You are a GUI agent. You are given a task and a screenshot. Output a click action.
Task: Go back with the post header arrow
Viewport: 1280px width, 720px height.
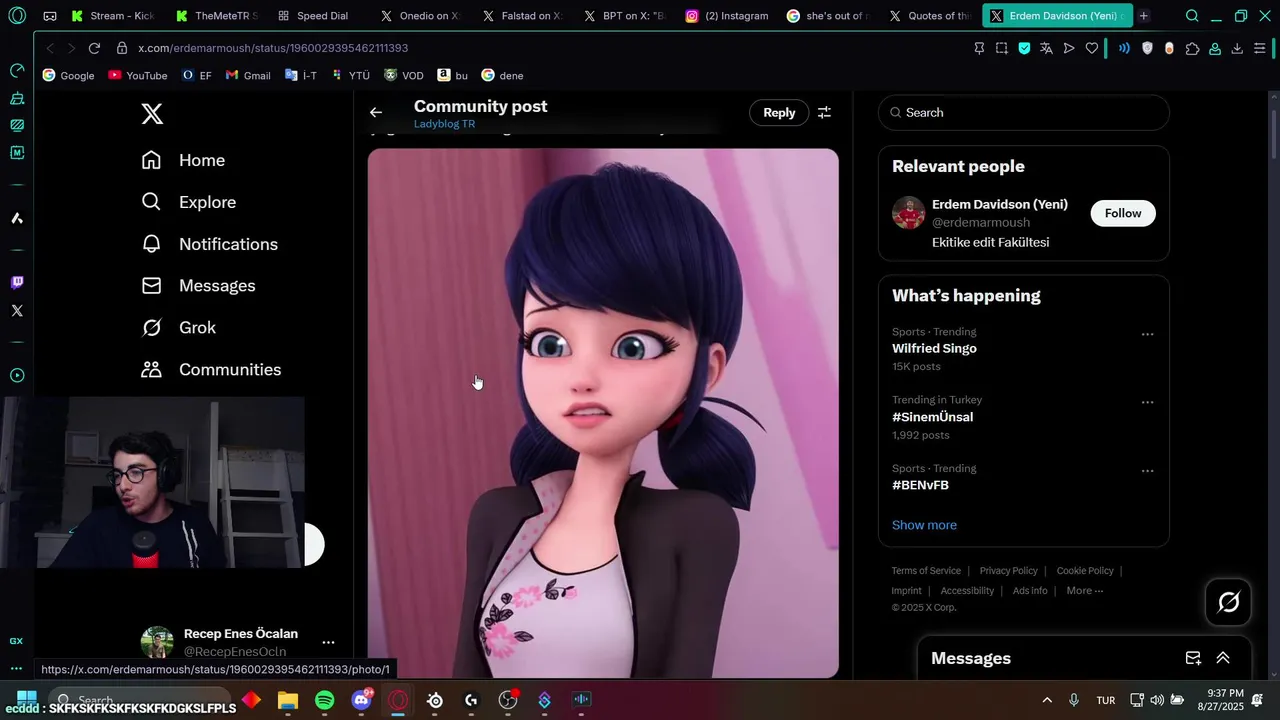point(376,113)
